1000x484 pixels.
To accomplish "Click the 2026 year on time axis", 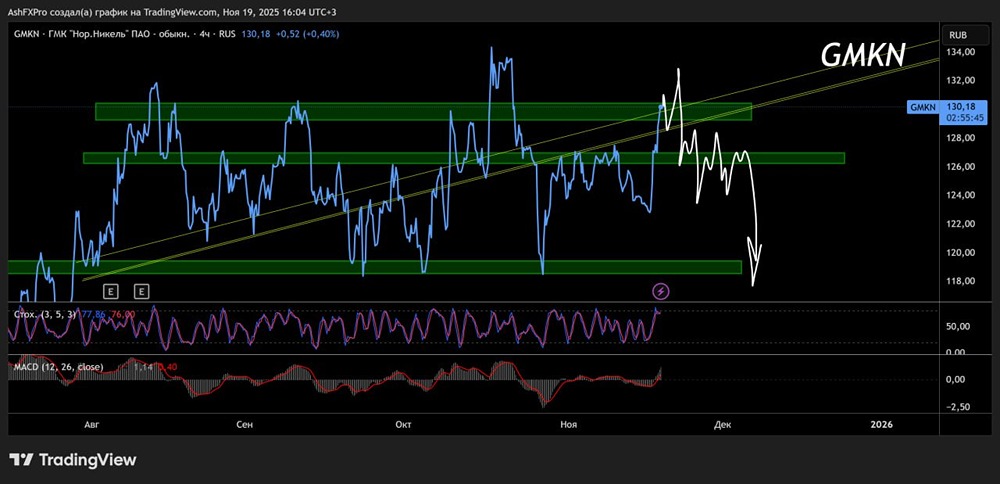I will point(881,425).
